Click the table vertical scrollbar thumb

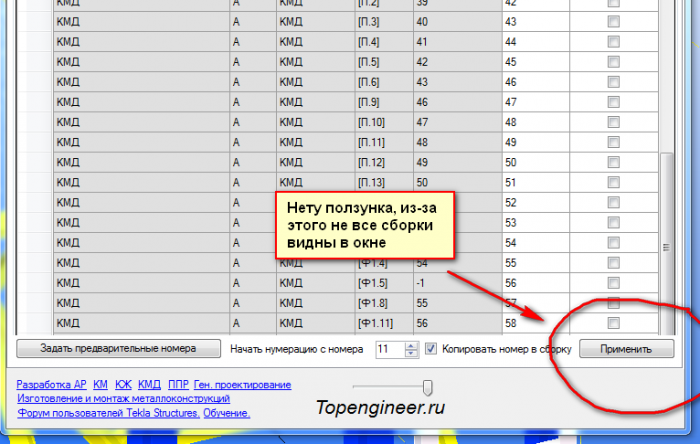click(666, 245)
